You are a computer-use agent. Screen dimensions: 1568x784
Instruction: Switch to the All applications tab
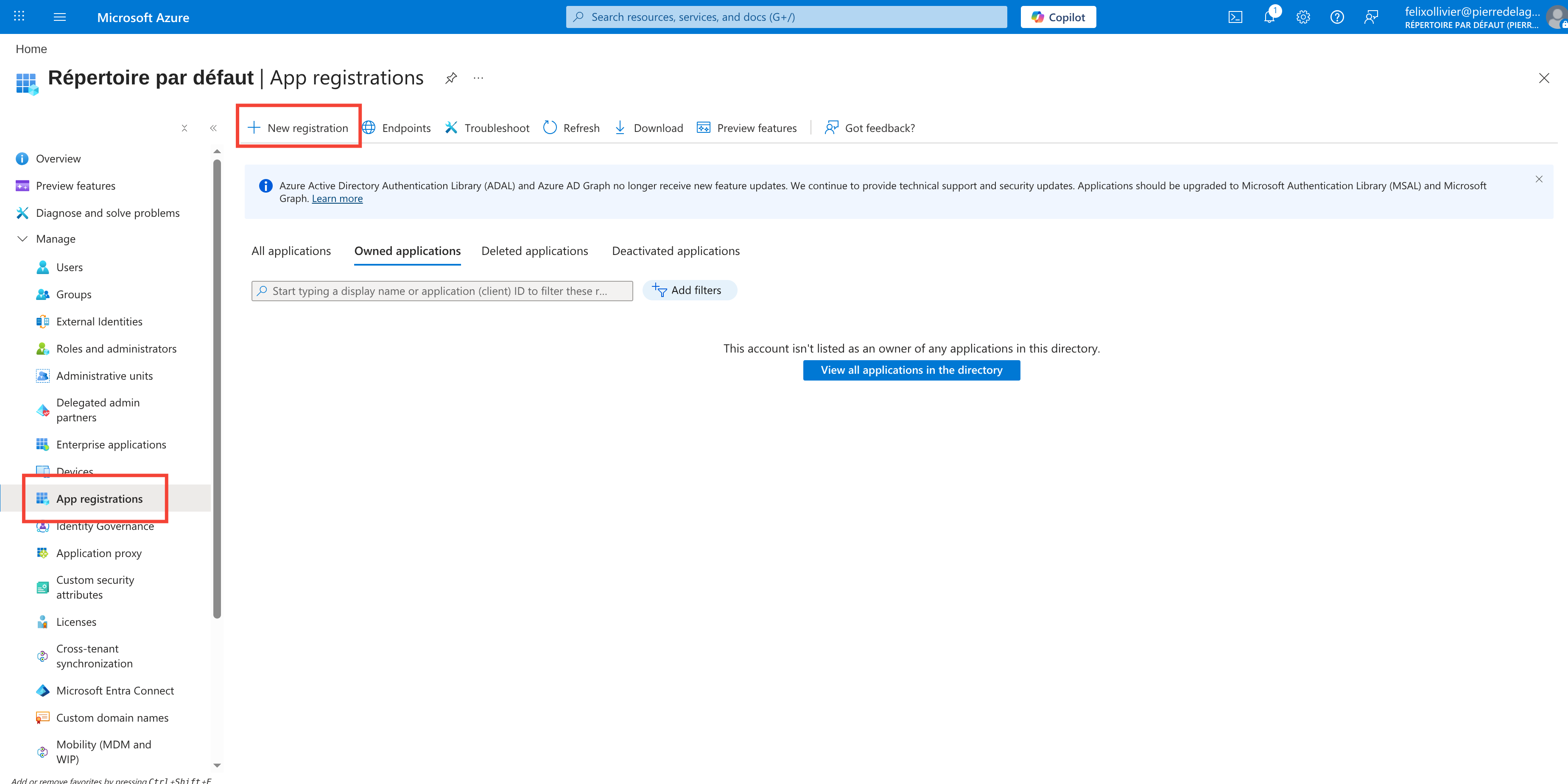pyautogui.click(x=291, y=251)
